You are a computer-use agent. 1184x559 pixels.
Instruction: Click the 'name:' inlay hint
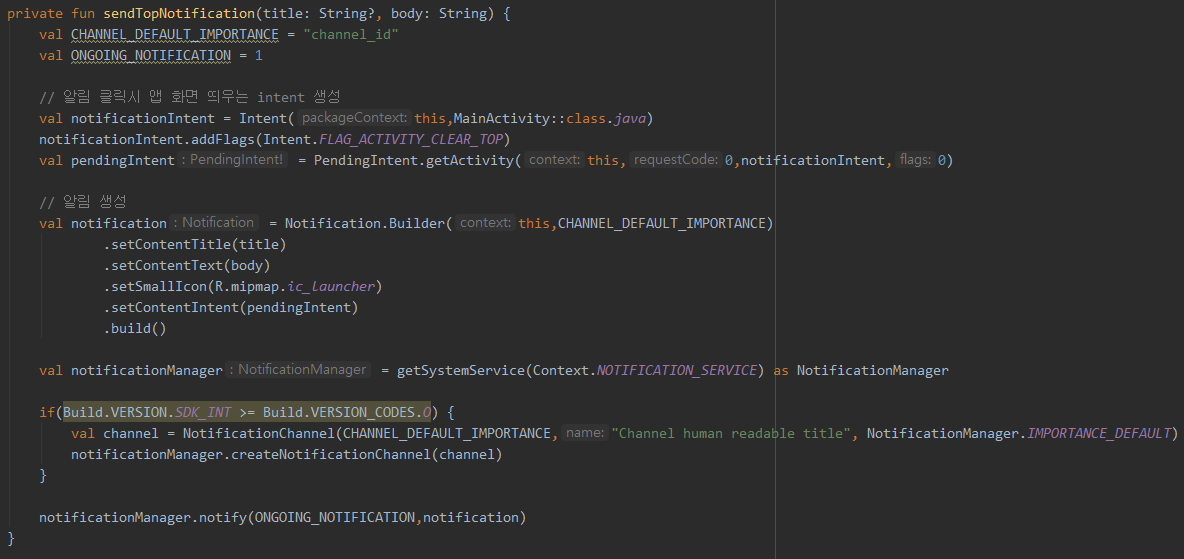click(x=584, y=433)
